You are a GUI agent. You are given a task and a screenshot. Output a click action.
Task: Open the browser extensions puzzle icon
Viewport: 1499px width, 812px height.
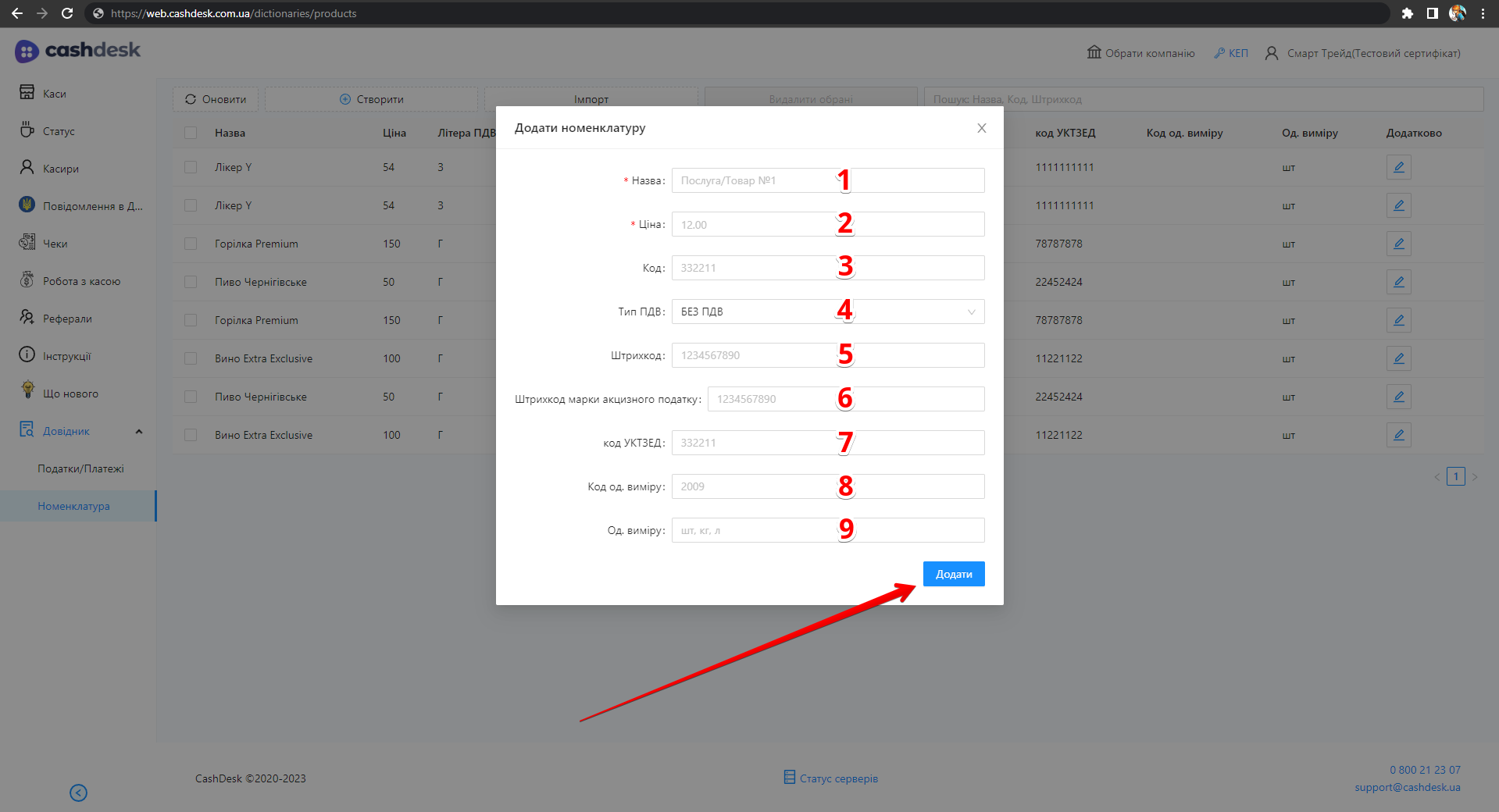tap(1407, 13)
